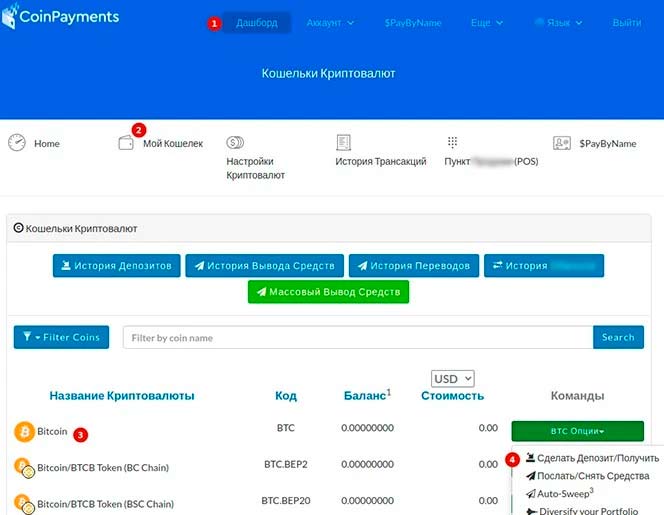The image size is (664, 515).
Task: Click the orange Bitcoin coin icon
Action: (23, 432)
